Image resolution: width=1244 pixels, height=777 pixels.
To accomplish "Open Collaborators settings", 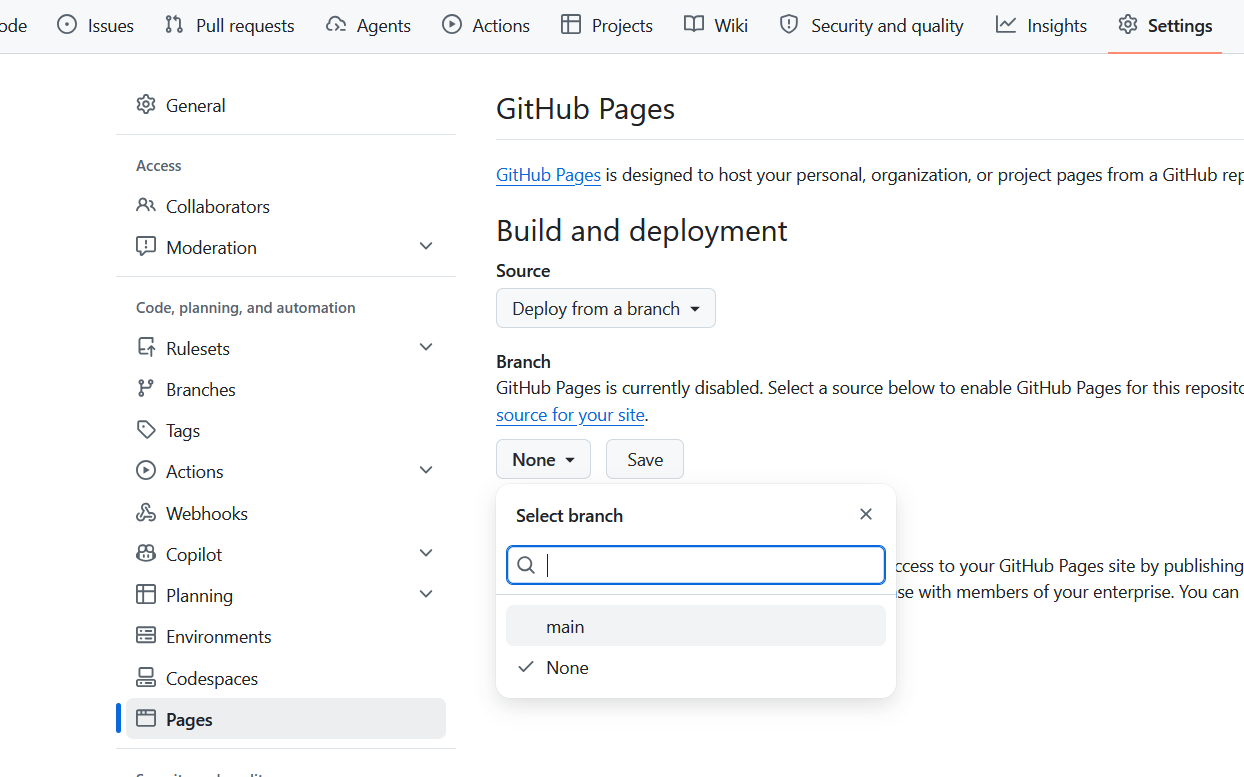I will click(x=286, y=206).
